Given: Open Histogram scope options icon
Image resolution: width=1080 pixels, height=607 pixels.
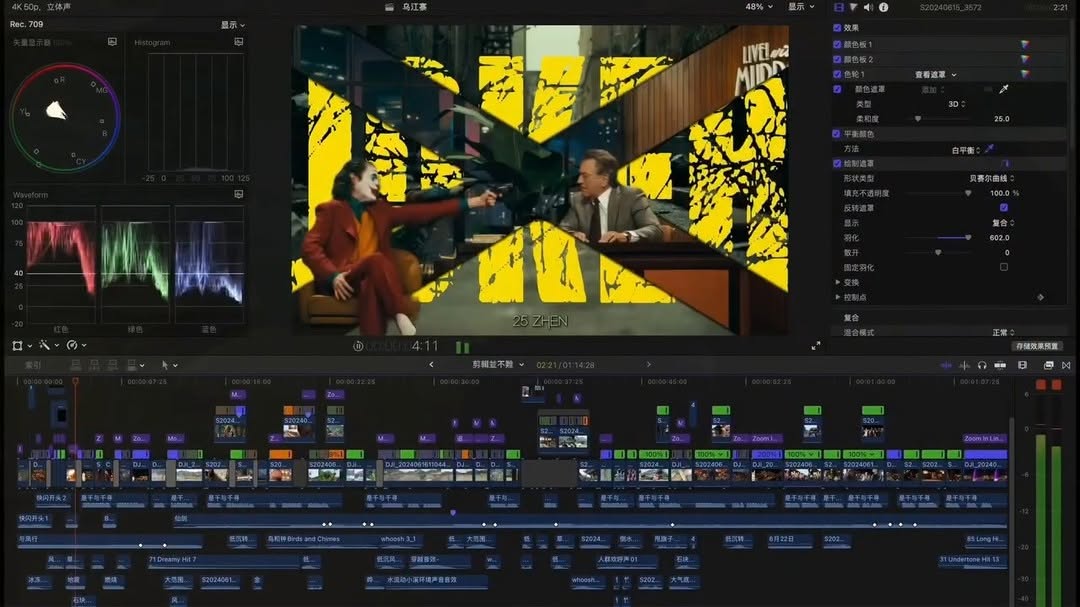Looking at the screenshot, I should 238,42.
